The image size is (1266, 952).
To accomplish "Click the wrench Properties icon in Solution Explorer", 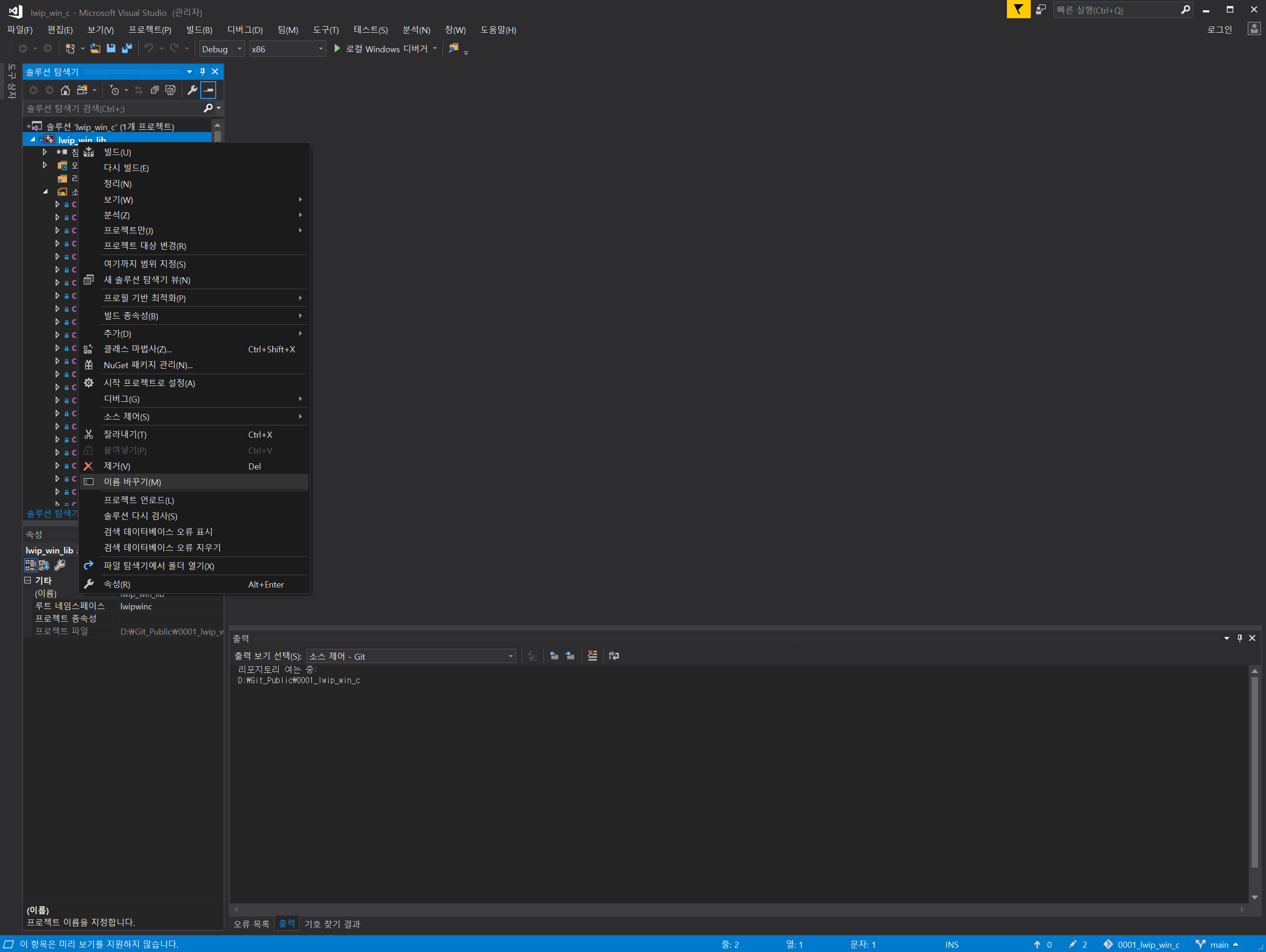I will click(x=192, y=90).
